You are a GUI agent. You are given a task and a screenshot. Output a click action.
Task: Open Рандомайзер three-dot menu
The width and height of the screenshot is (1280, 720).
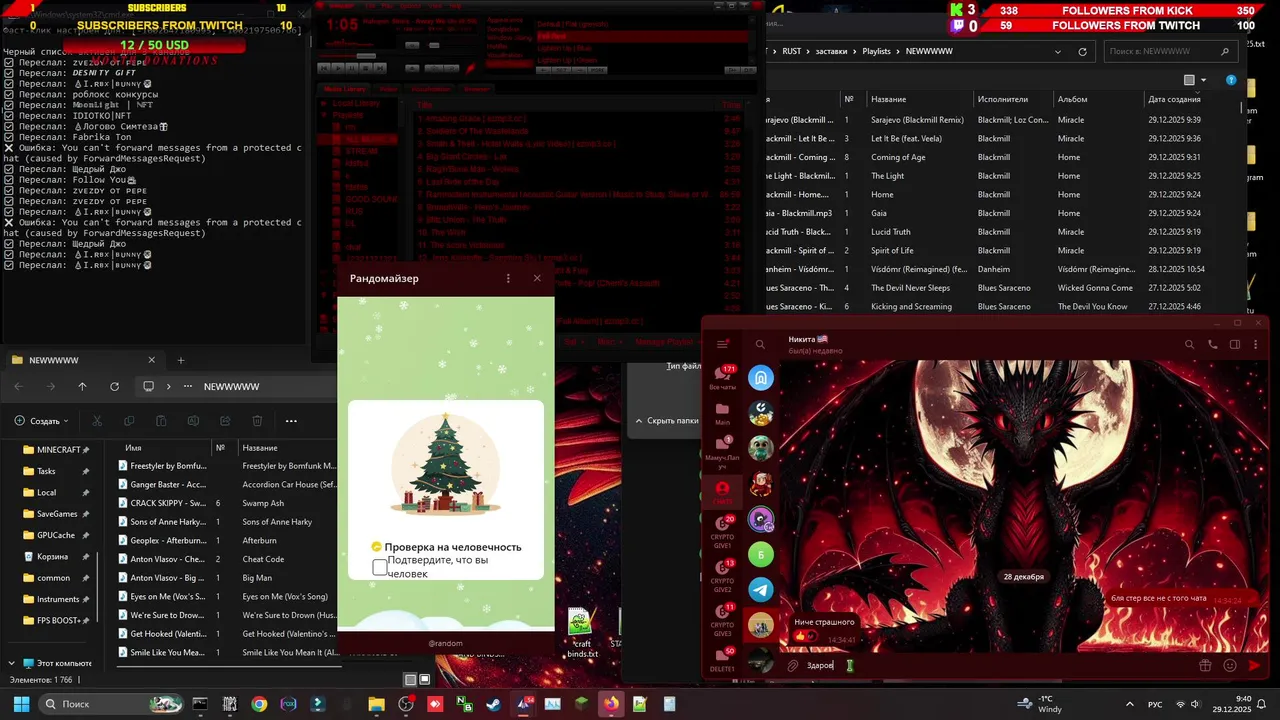[508, 278]
